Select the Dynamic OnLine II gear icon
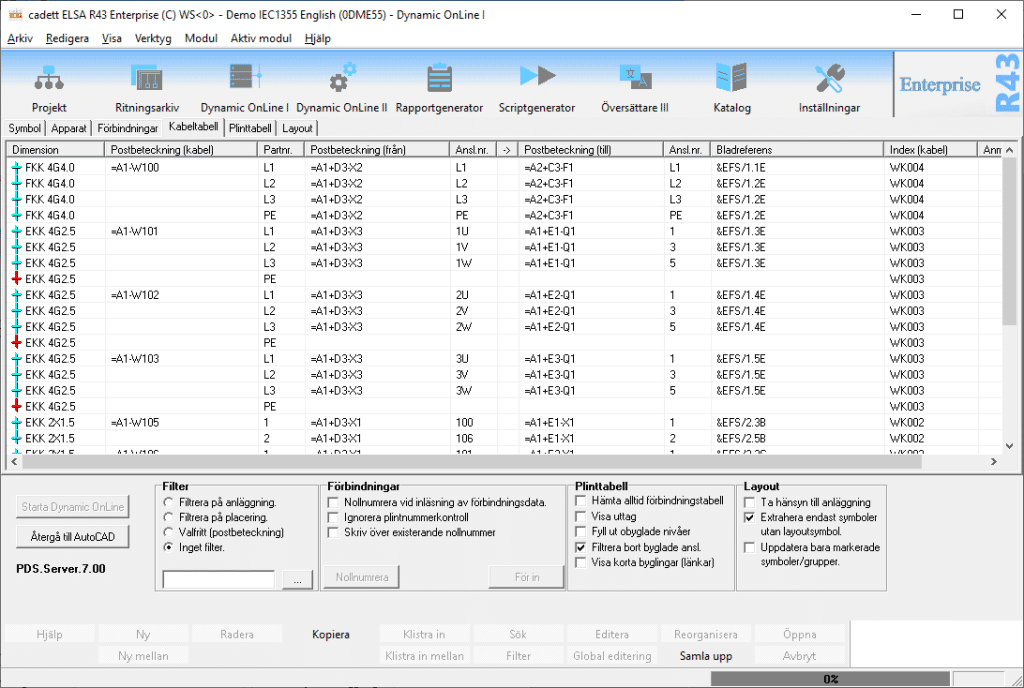The width and height of the screenshot is (1024, 688). tap(342, 80)
